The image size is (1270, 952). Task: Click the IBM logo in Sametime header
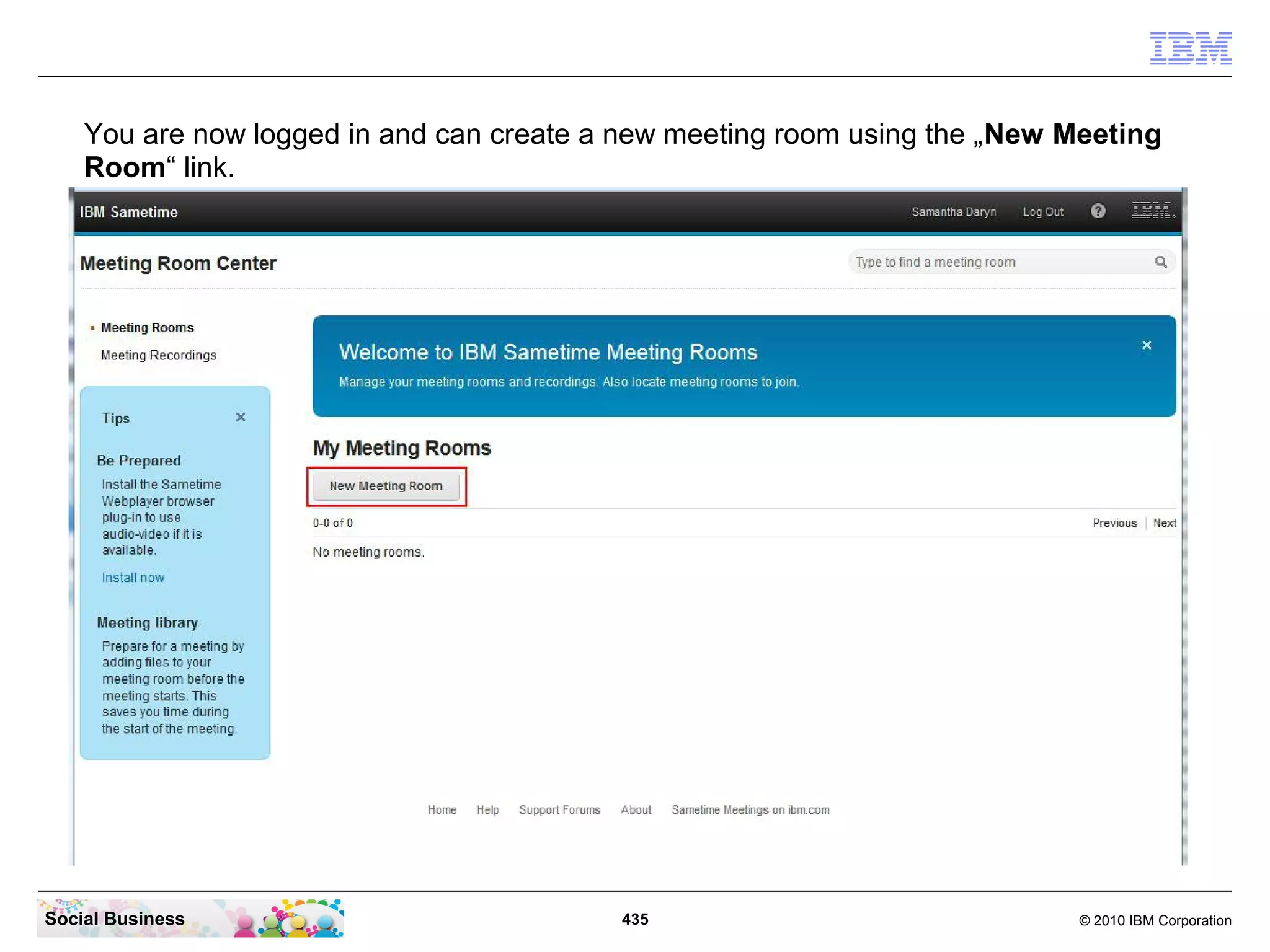coord(1153,211)
